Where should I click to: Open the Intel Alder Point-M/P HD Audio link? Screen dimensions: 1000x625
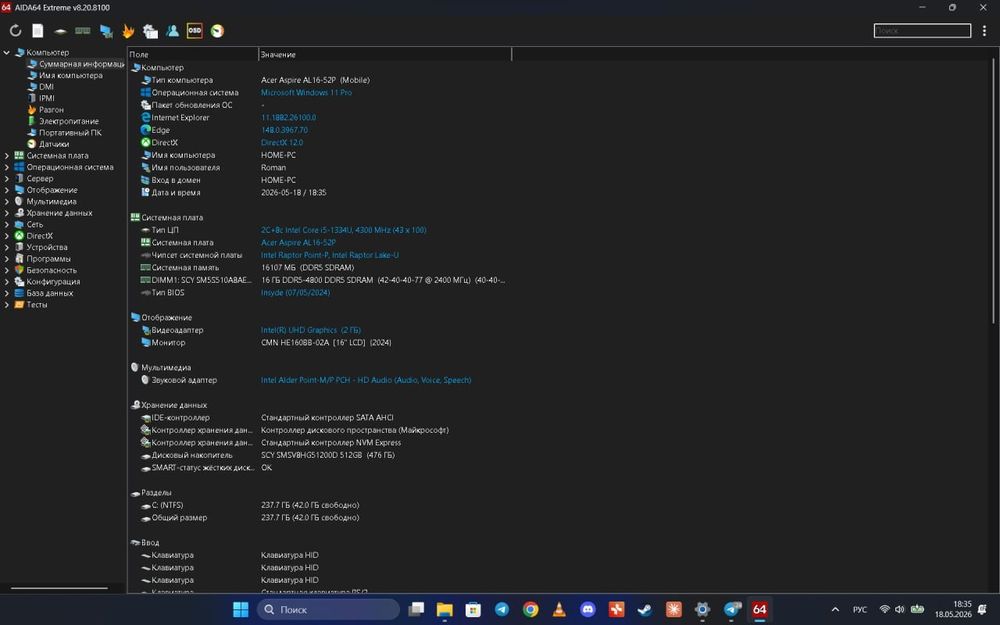(366, 380)
